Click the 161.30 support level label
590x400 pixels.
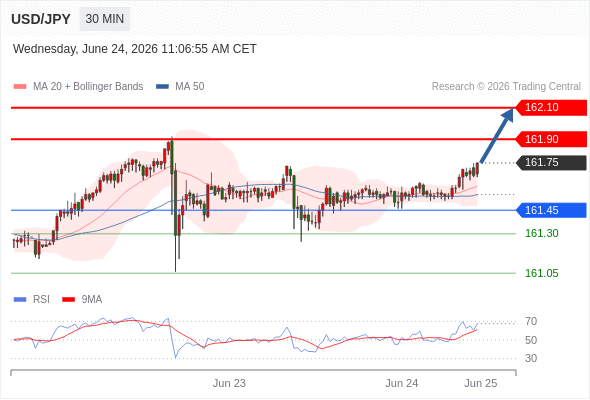[x=541, y=233]
